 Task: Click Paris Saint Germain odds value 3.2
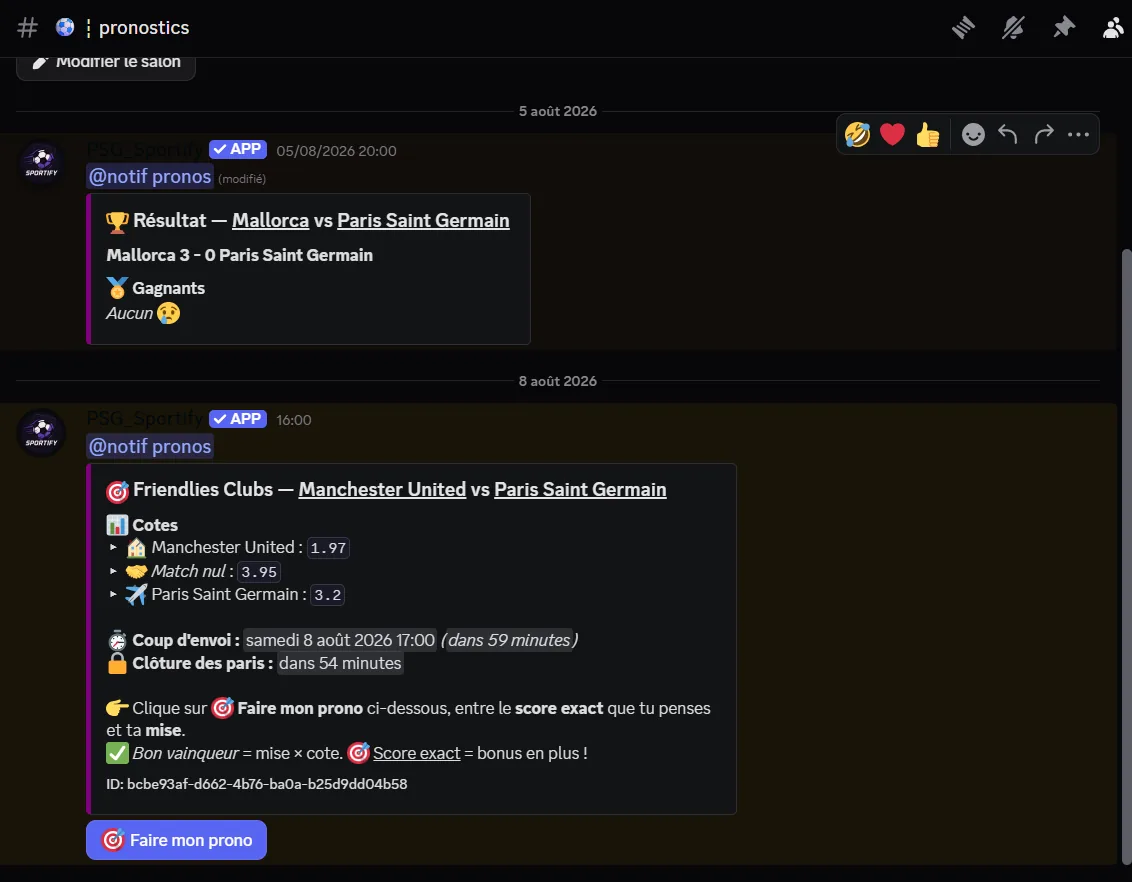(x=327, y=595)
